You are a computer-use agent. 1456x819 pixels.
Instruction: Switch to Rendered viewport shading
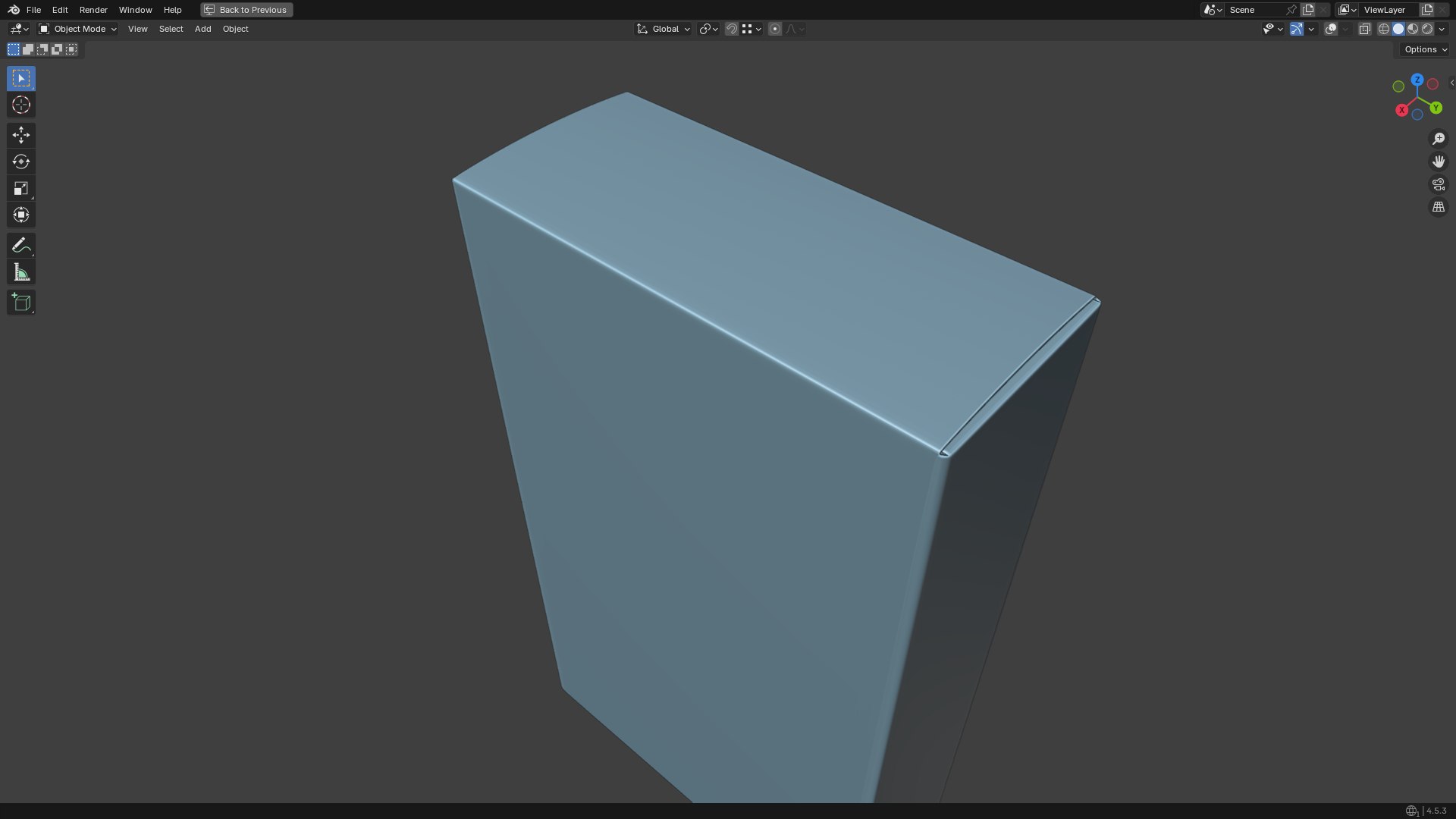click(x=1427, y=29)
